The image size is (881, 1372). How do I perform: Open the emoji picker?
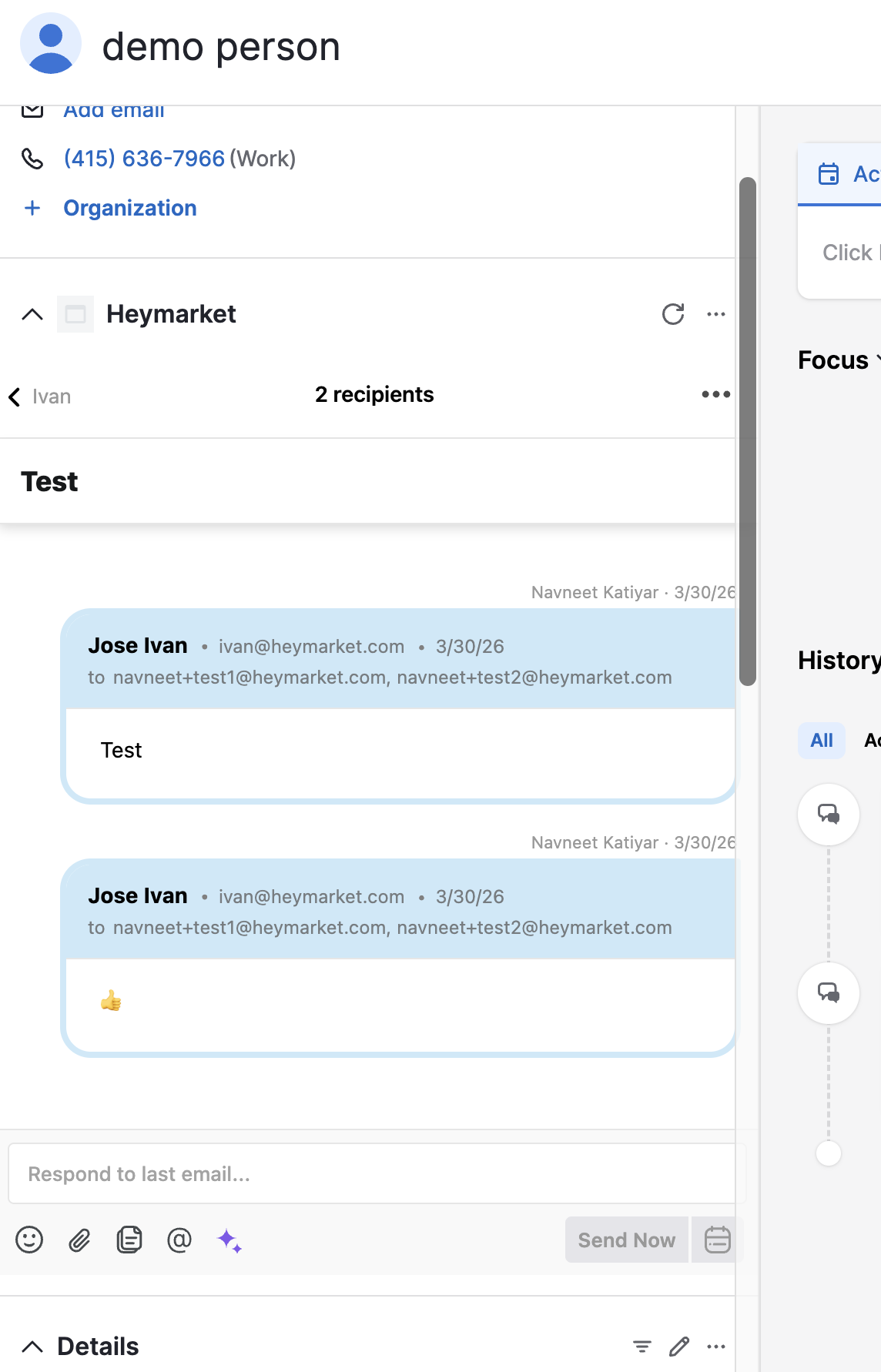pos(29,1240)
